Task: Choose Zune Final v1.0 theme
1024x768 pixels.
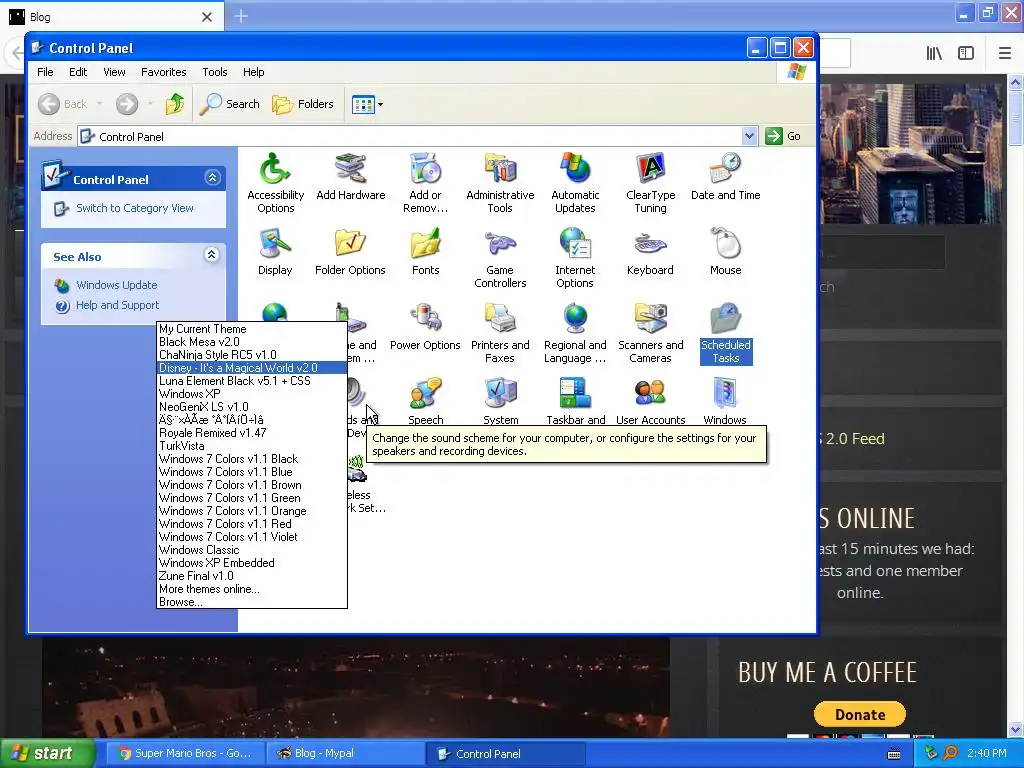Action: [251, 576]
